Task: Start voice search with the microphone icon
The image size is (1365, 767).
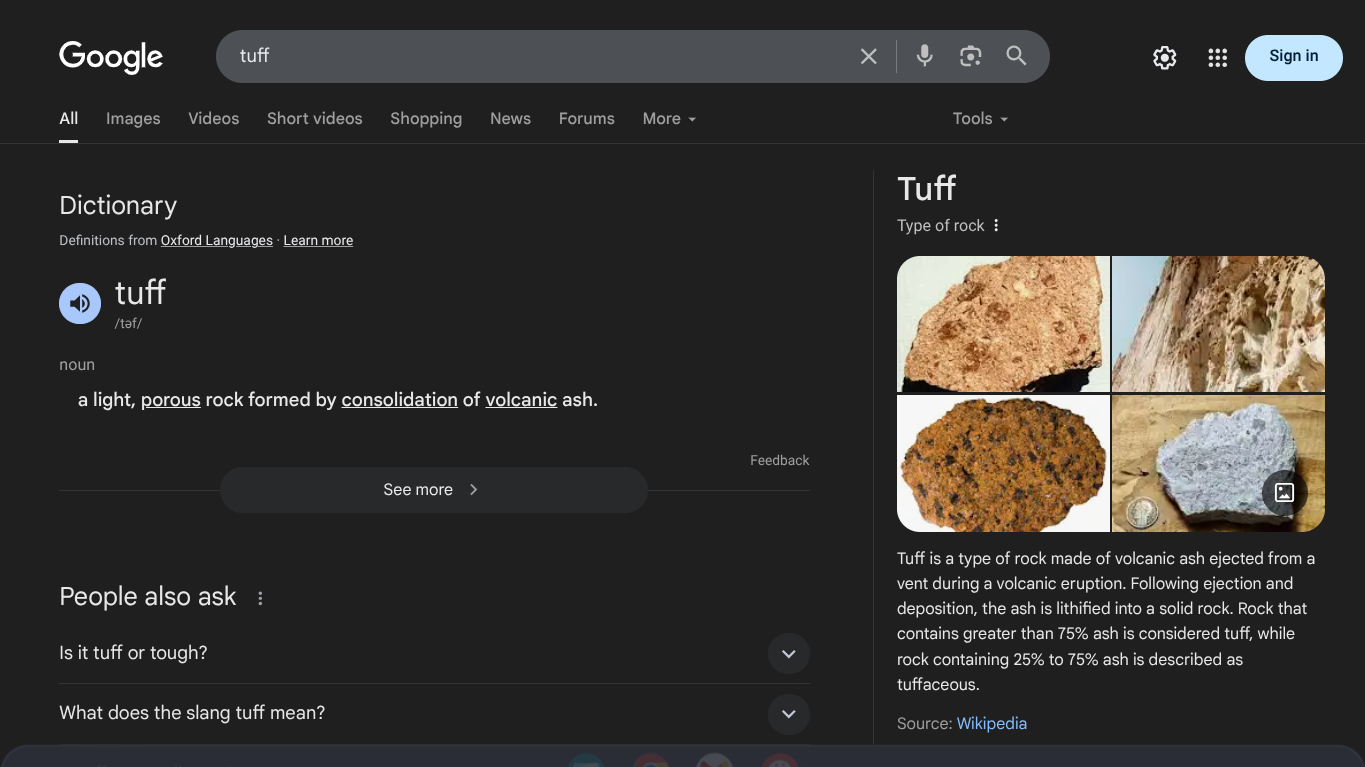Action: [x=925, y=56]
